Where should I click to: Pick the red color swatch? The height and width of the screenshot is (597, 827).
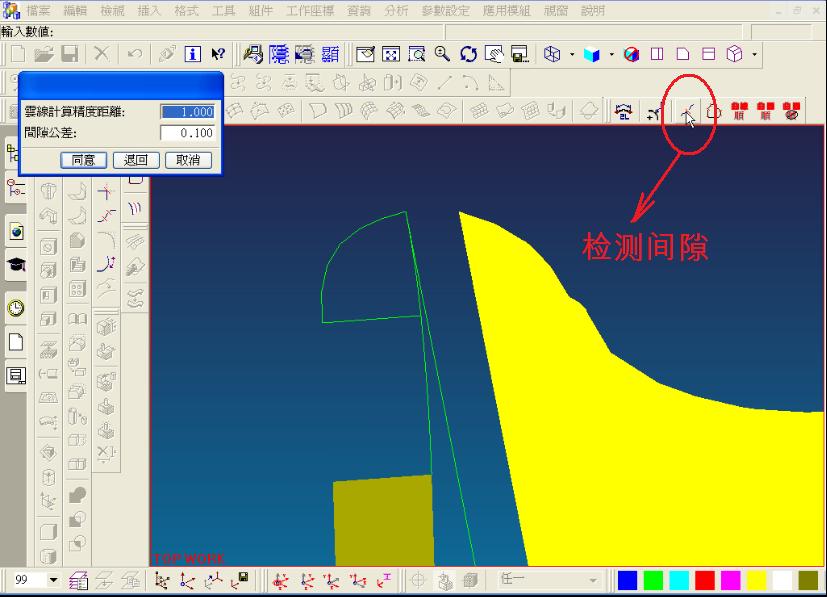705,581
